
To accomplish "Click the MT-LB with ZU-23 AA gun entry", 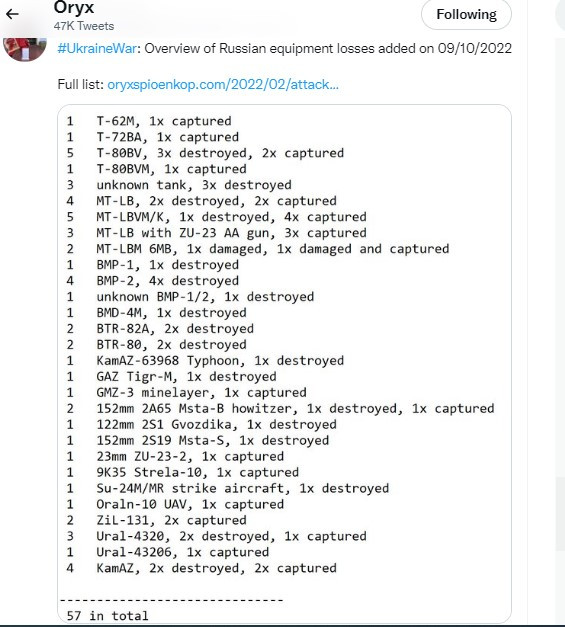I will (x=216, y=233).
